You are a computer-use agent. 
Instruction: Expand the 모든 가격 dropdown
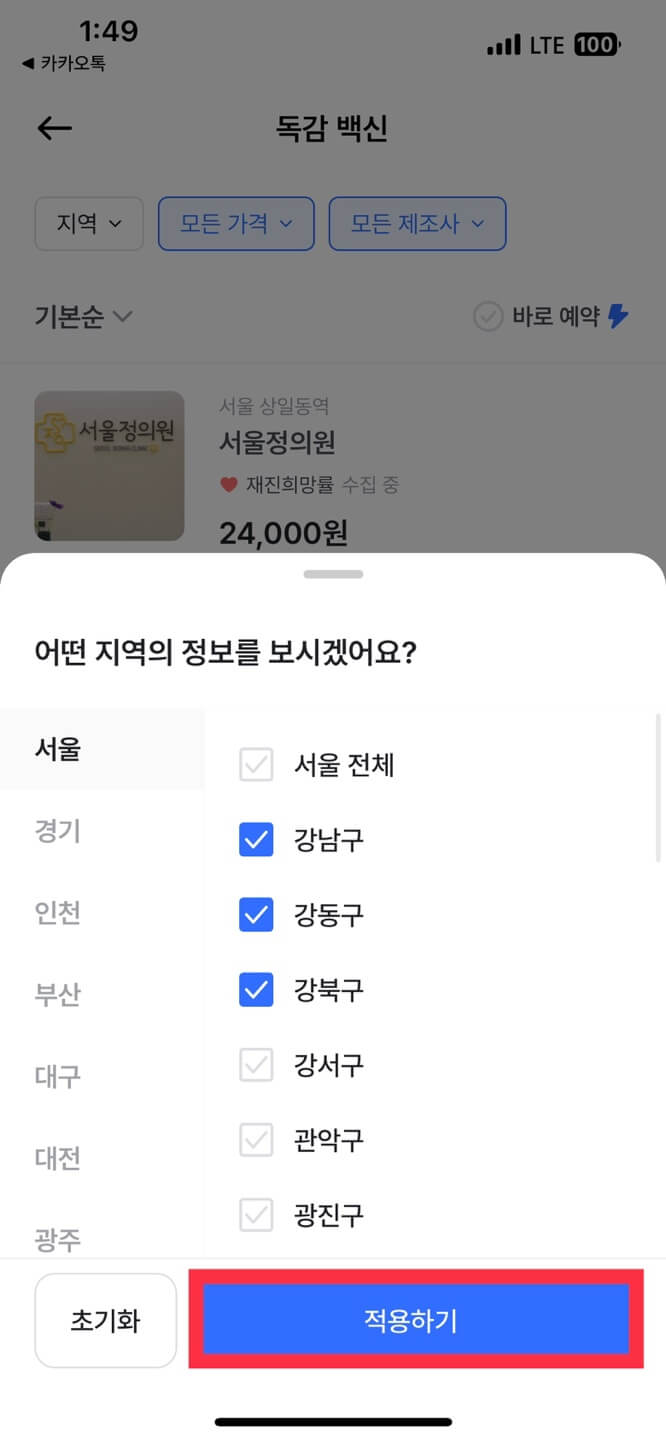point(236,224)
